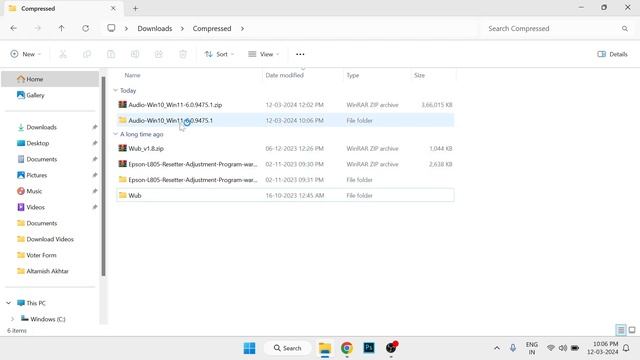Click the Share icon in toolbar
The width and height of the screenshot is (640, 360).
159,54
